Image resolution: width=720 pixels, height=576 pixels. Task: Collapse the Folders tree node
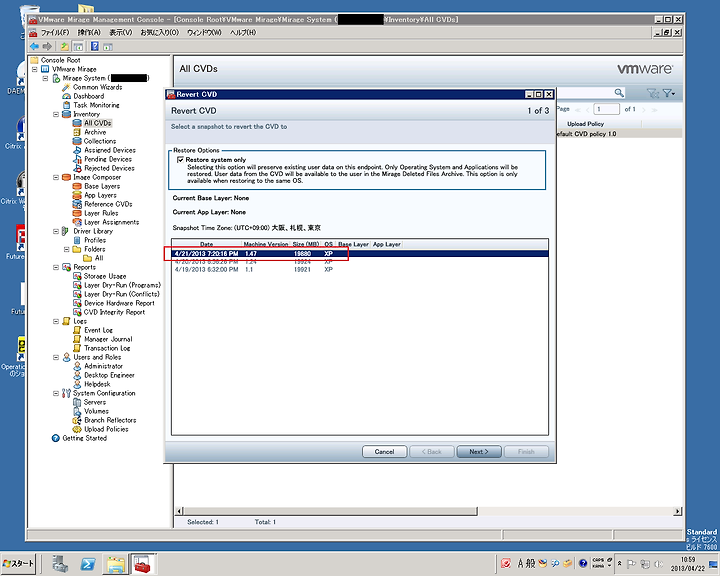tap(67, 249)
